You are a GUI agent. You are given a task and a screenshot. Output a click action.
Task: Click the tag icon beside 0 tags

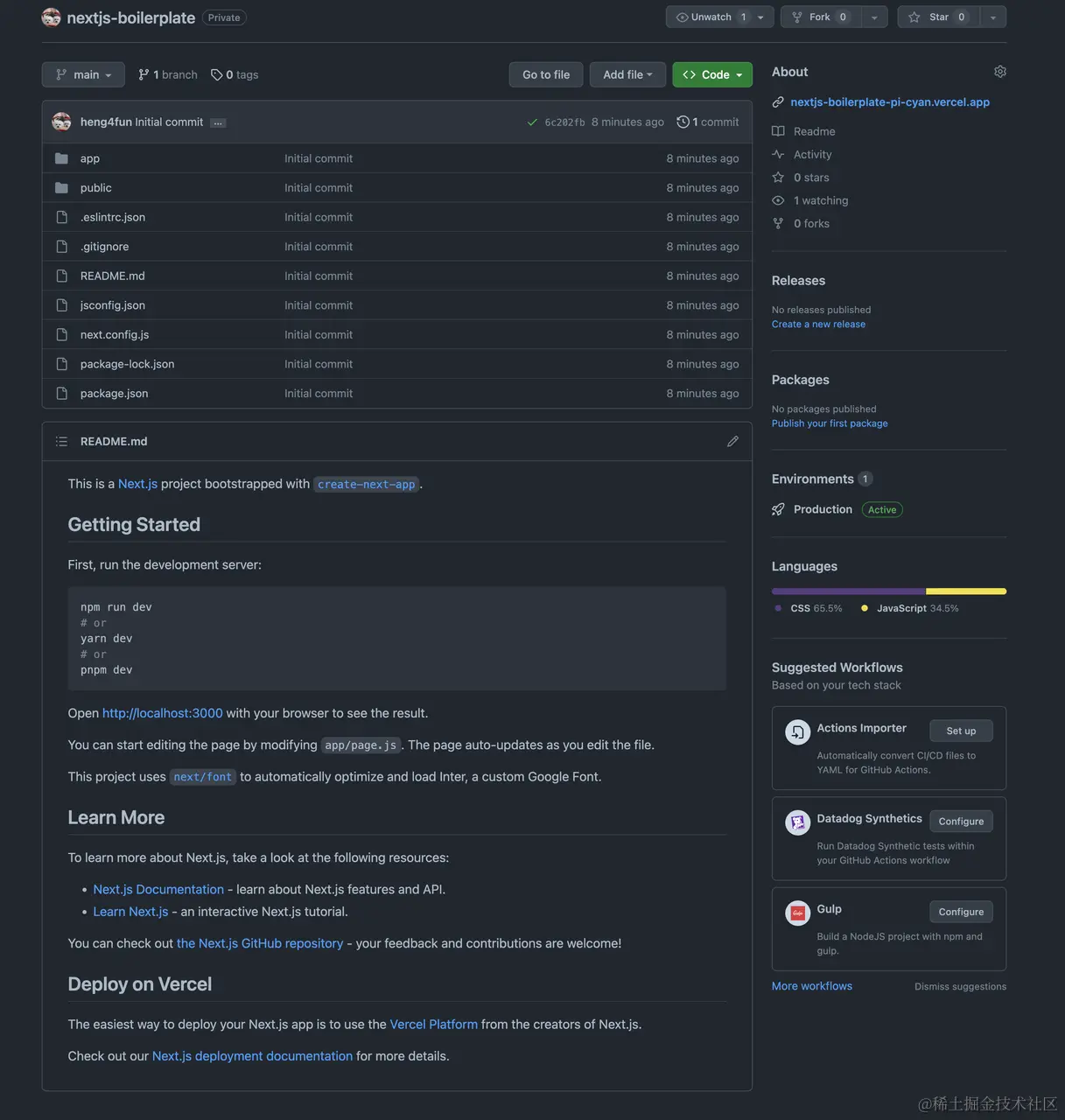click(217, 75)
